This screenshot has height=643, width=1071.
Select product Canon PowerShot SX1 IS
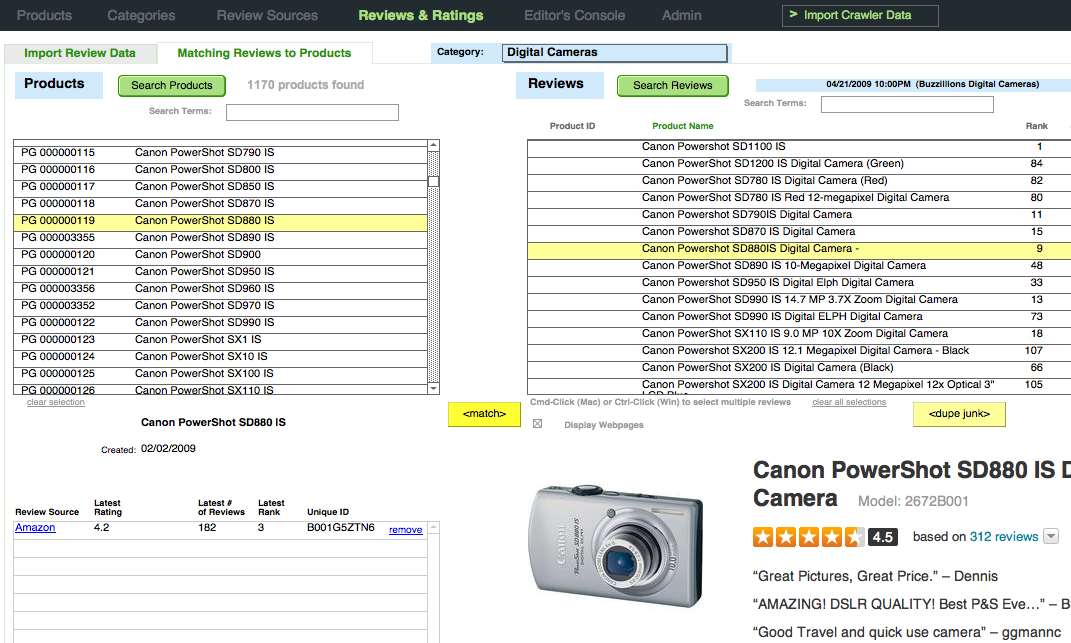221,340
